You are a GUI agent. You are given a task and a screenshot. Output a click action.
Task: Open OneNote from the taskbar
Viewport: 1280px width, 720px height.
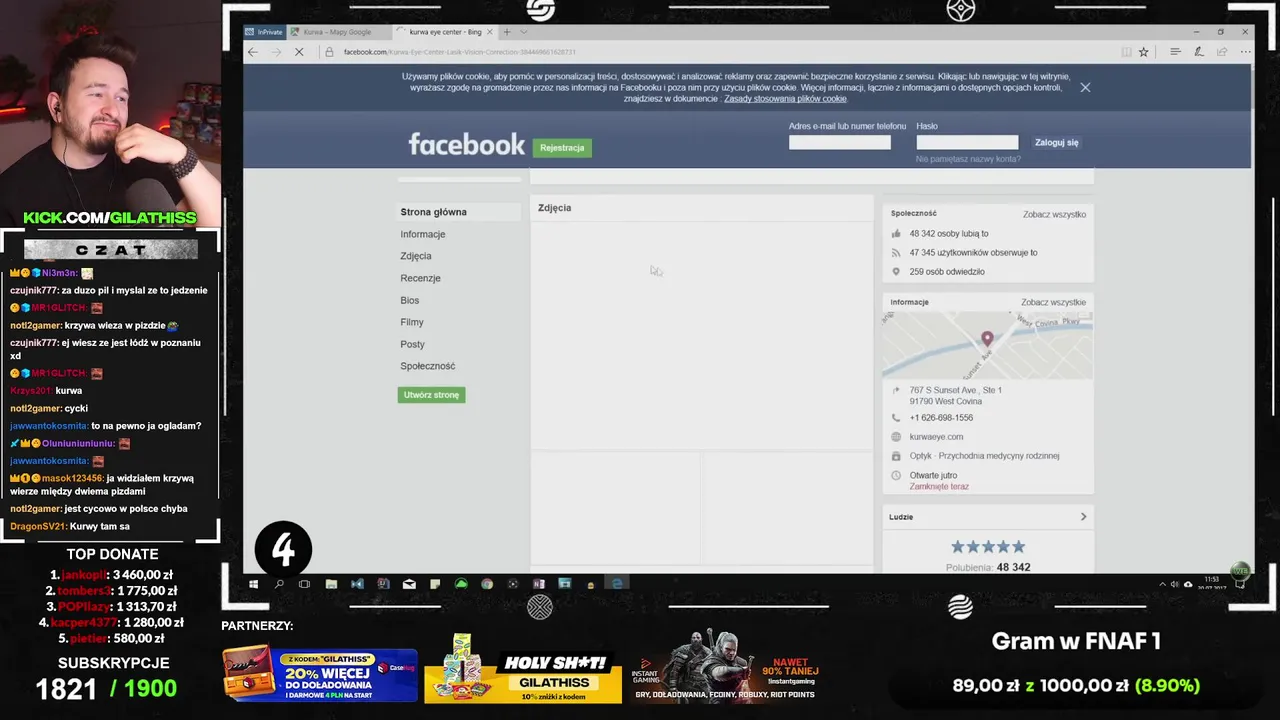[x=539, y=584]
